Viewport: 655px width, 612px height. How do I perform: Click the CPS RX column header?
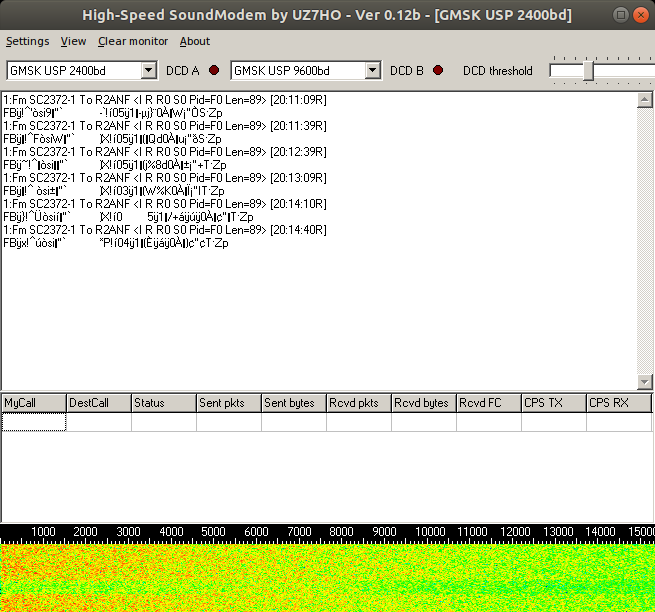pyautogui.click(x=619, y=403)
